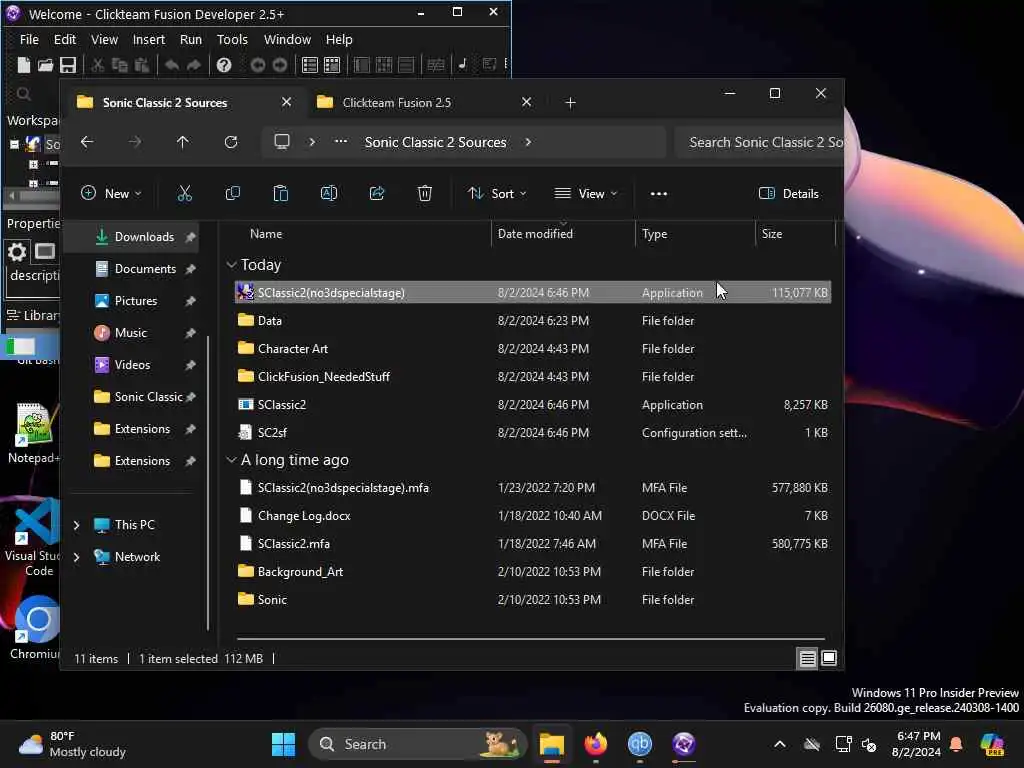Open Clickteam Fusion from the taskbar
This screenshot has height=768, width=1024.
tap(684, 744)
